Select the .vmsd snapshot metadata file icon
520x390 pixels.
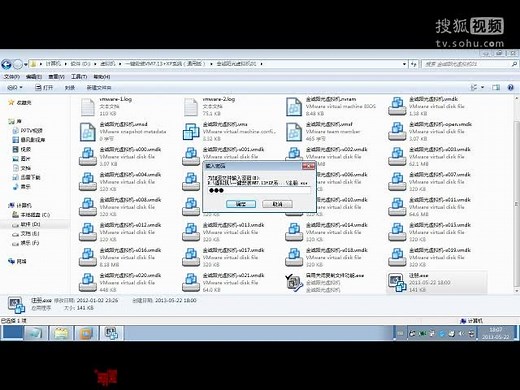88,132
